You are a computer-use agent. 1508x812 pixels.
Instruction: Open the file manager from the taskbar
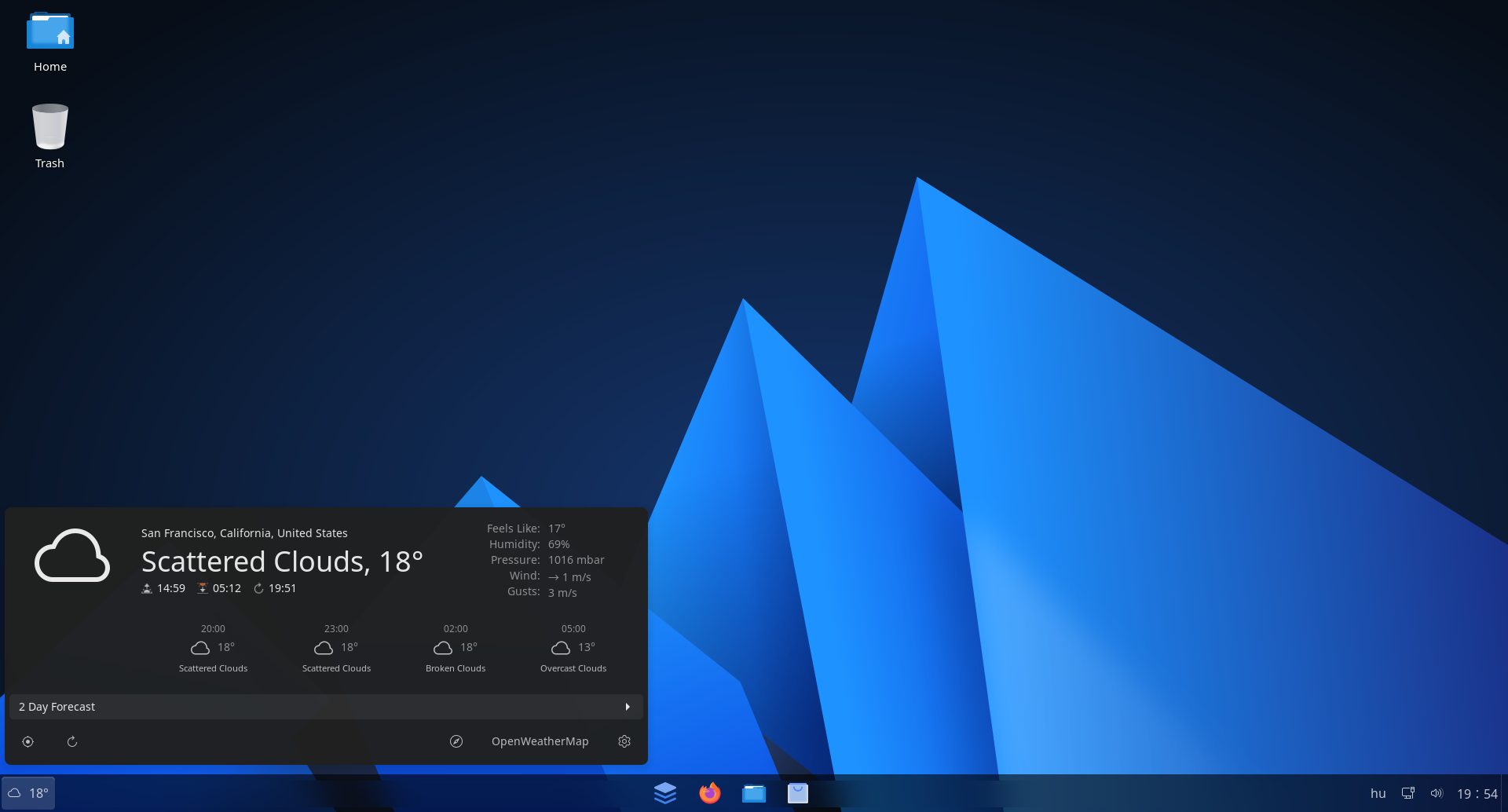coord(754,793)
